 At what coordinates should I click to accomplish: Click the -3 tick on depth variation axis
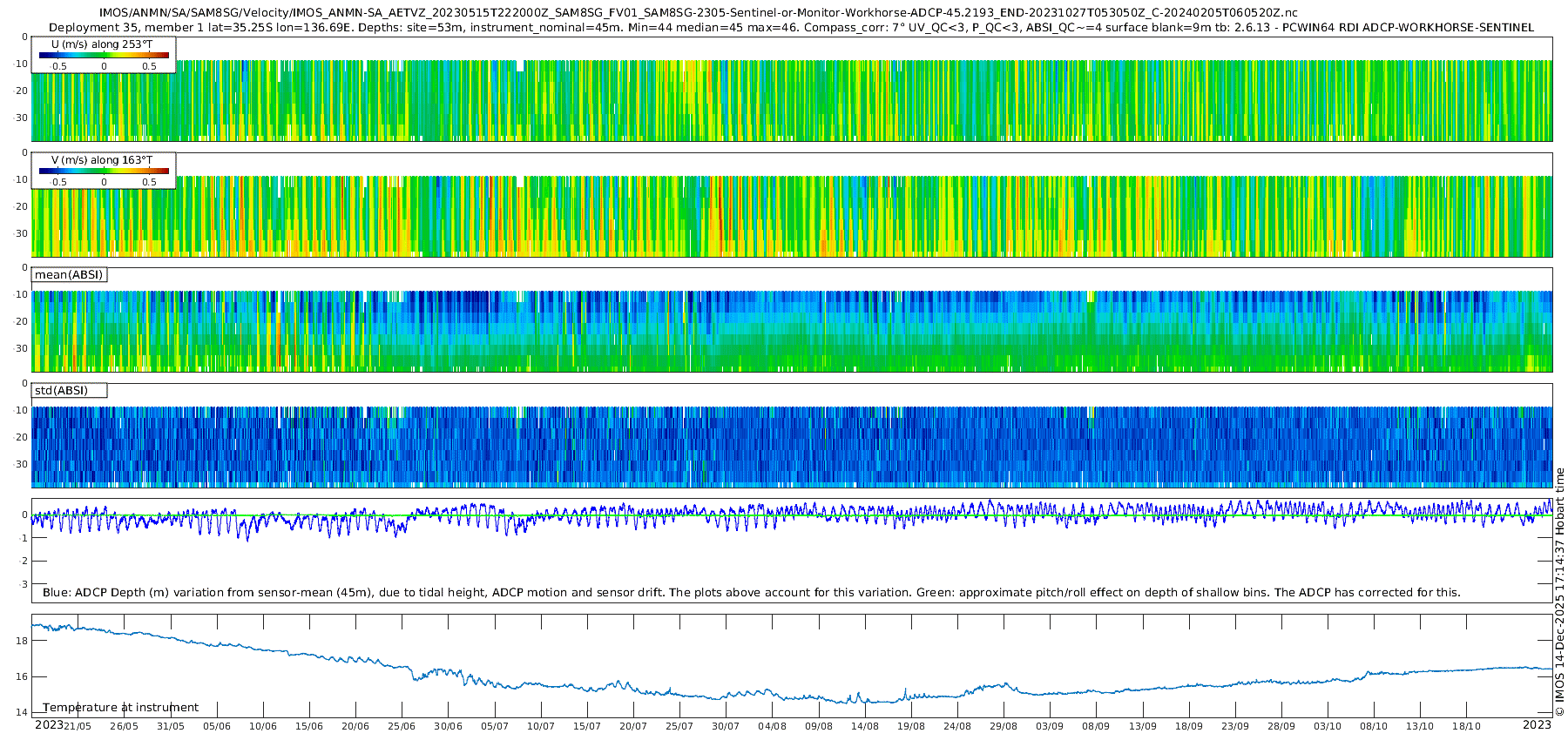[24, 584]
